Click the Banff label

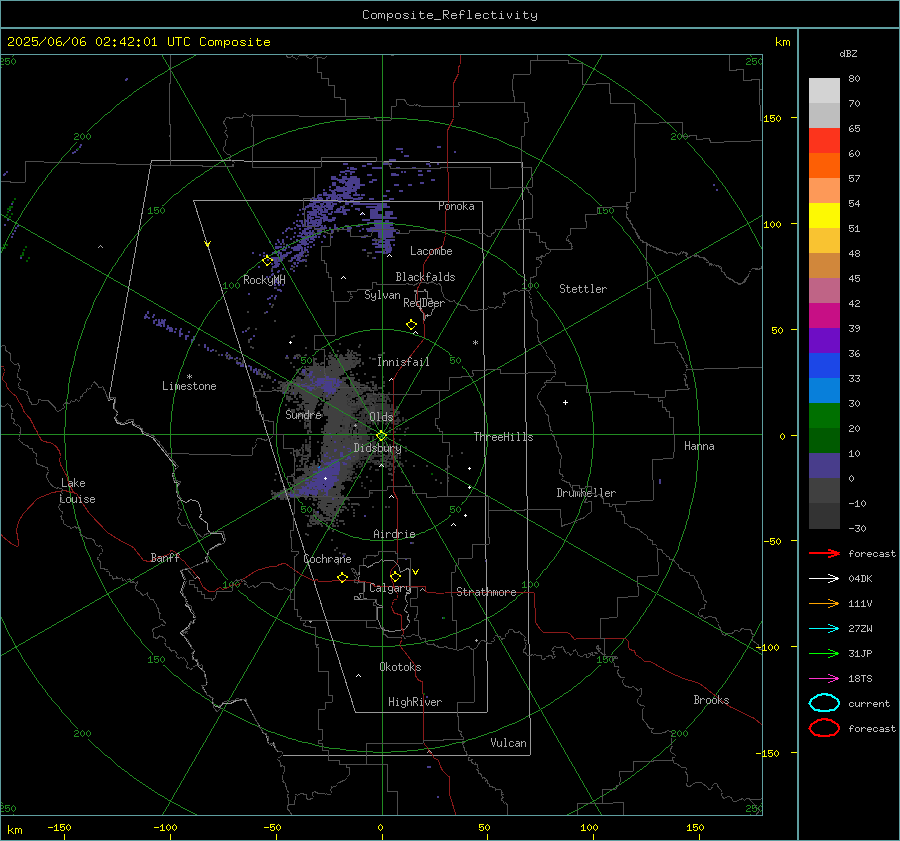165,557
